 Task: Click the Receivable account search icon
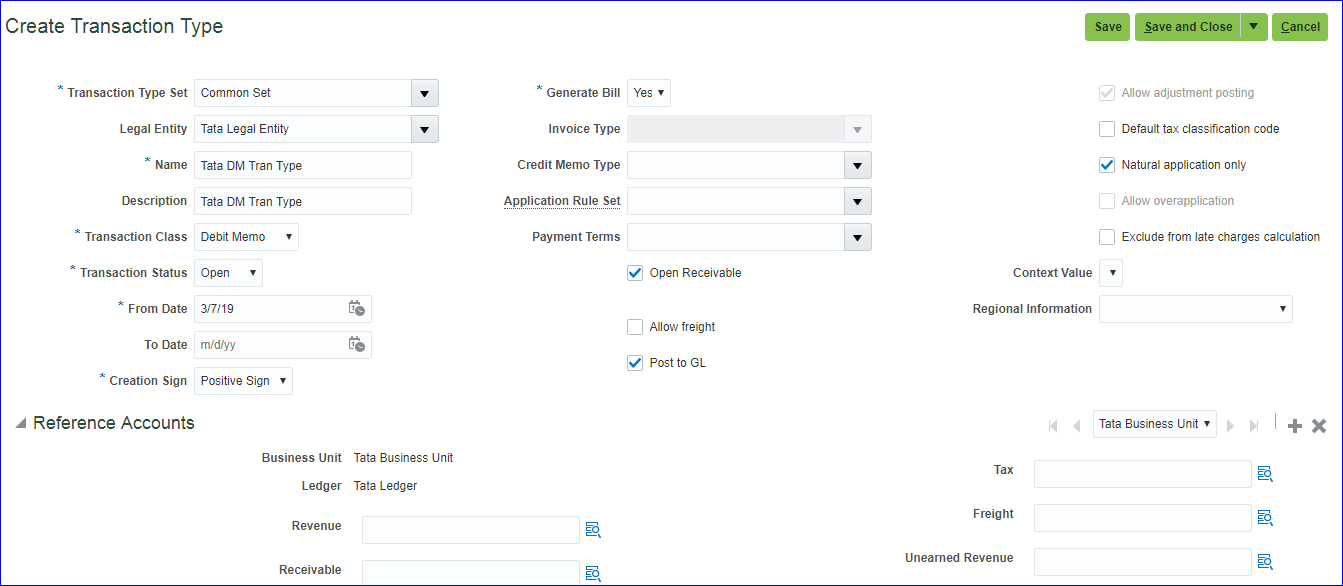point(593,573)
